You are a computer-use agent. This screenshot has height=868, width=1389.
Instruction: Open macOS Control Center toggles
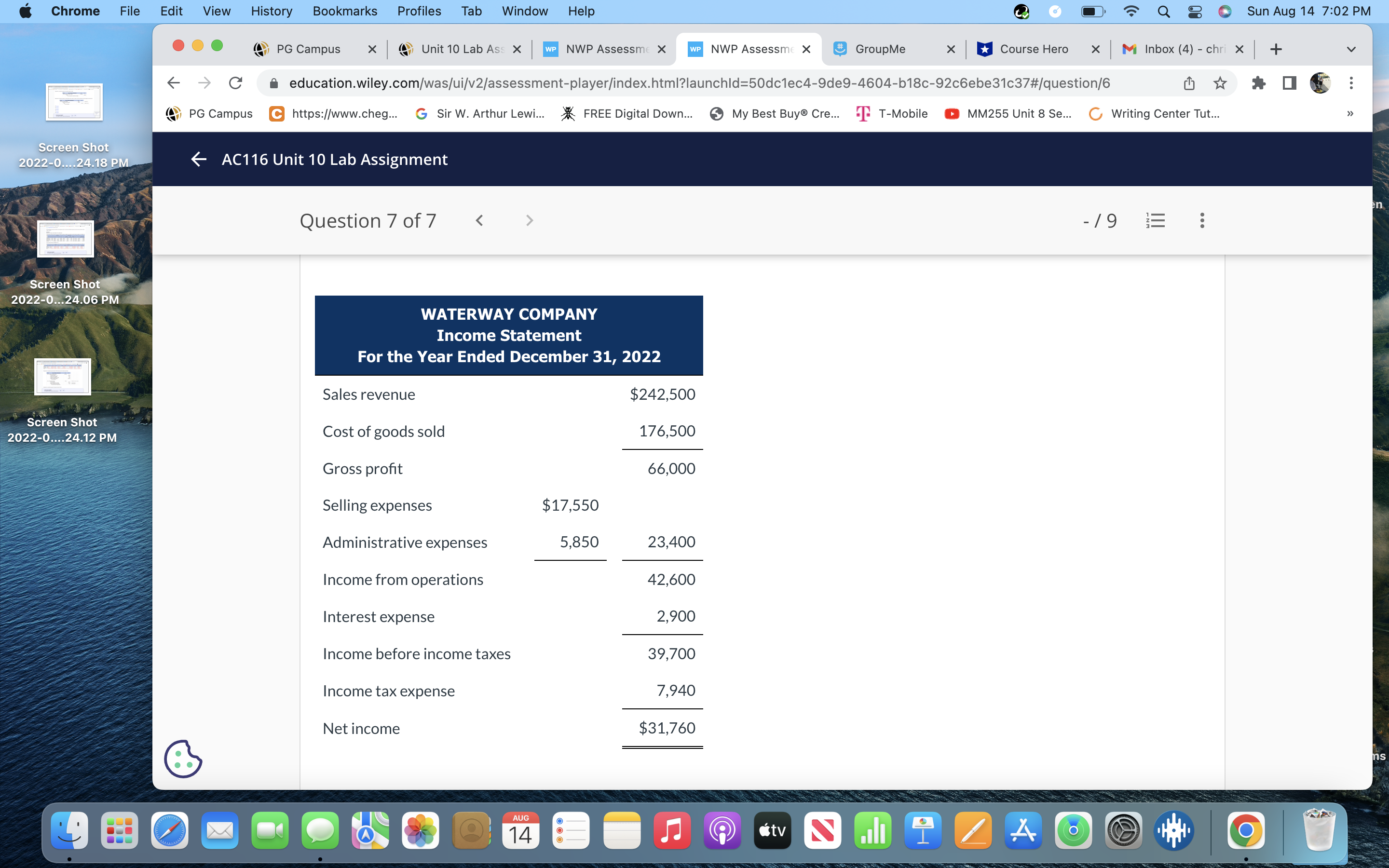point(1195,12)
